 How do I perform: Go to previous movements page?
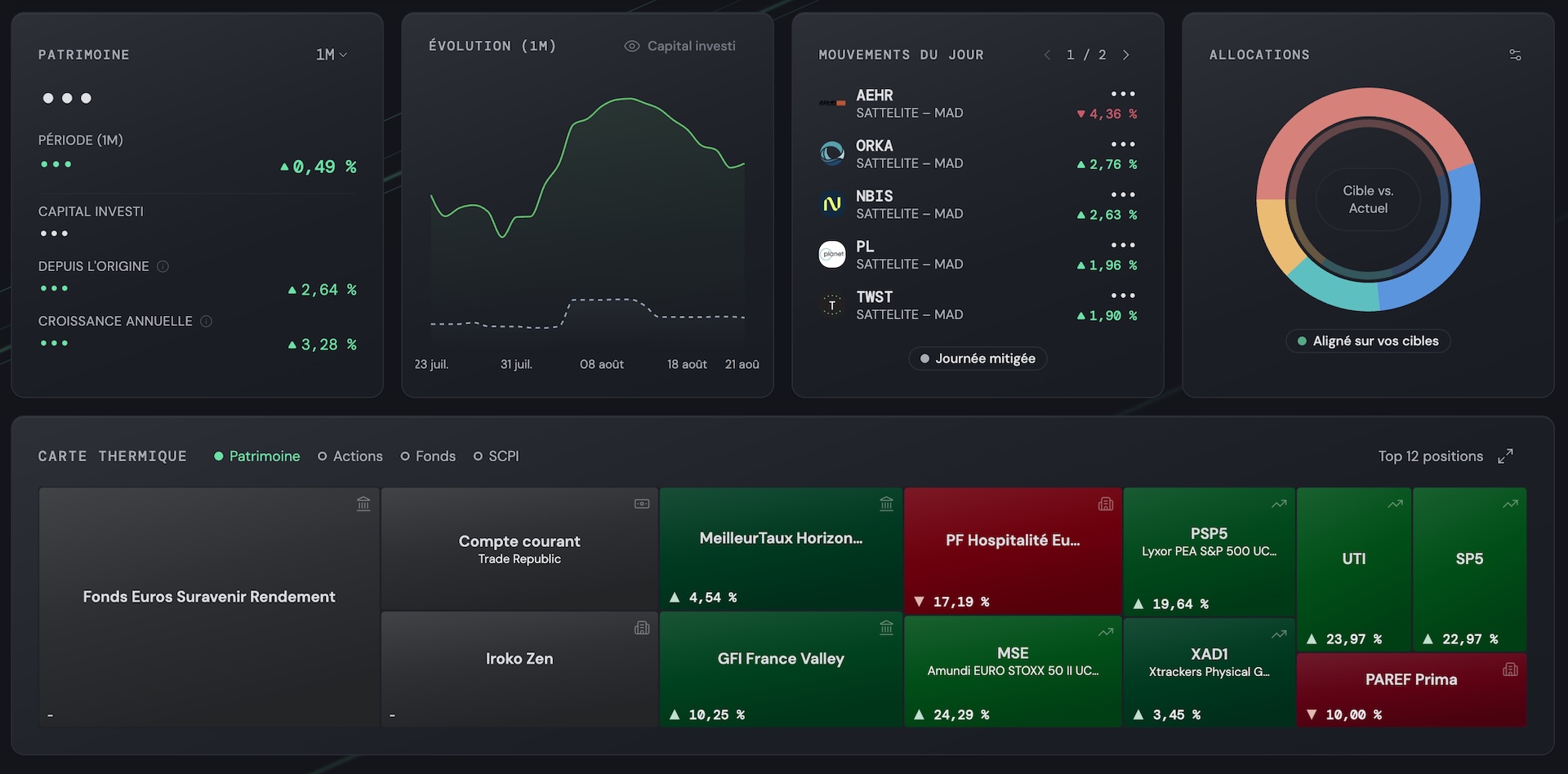click(1047, 55)
